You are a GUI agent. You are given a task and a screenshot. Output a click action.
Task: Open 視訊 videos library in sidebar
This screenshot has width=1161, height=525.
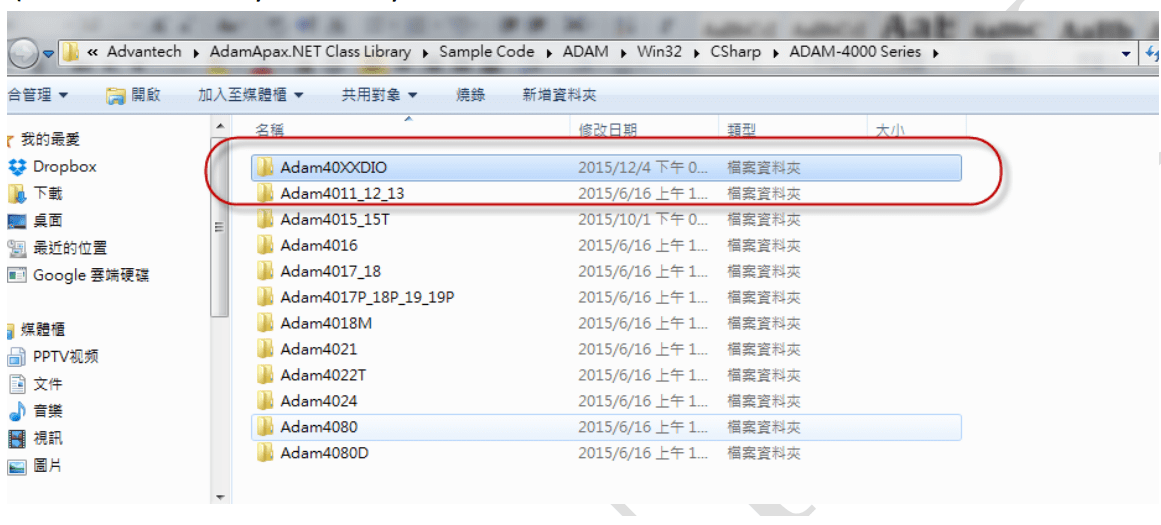(36, 439)
